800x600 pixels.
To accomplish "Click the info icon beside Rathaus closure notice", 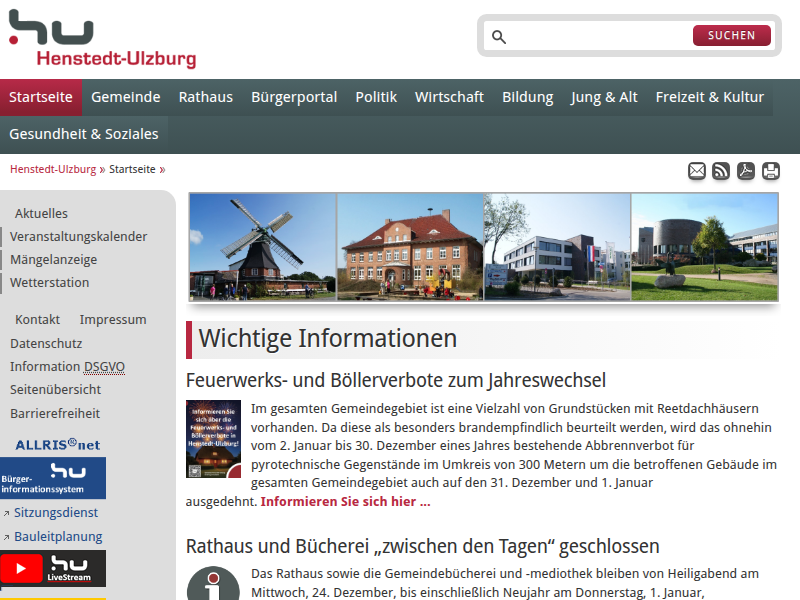I will [213, 583].
